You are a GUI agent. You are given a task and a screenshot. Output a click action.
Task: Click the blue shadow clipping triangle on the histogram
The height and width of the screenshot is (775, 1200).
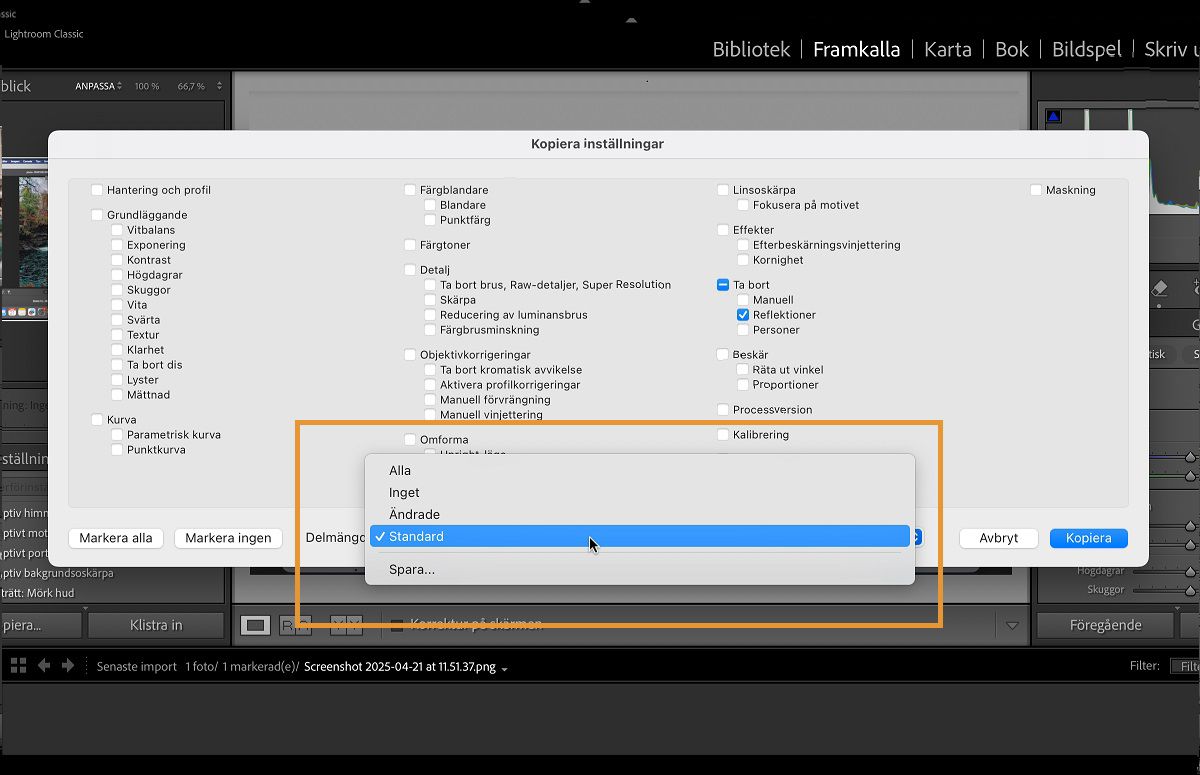tap(1052, 116)
